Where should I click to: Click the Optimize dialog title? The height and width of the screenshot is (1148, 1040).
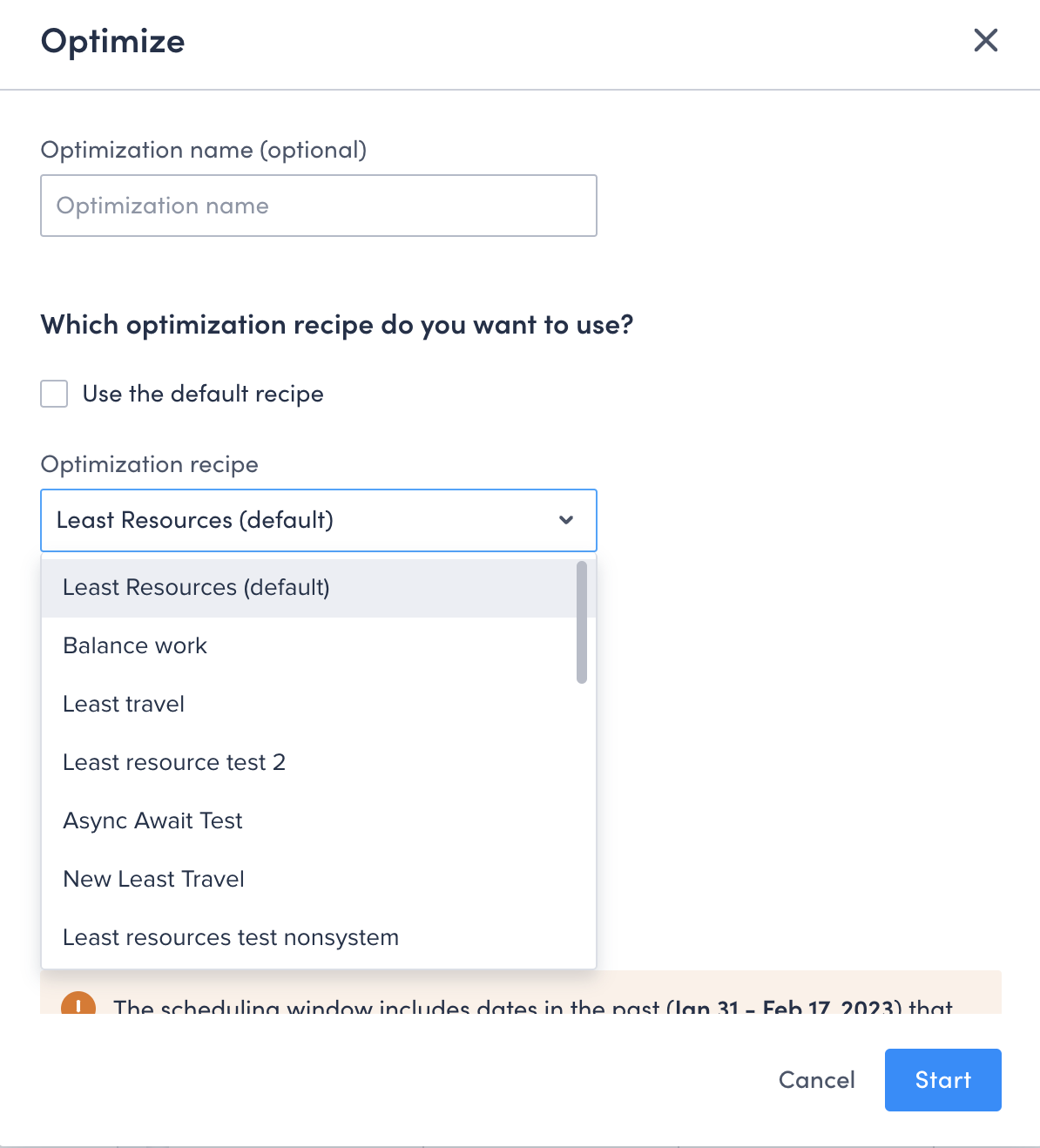coord(112,41)
